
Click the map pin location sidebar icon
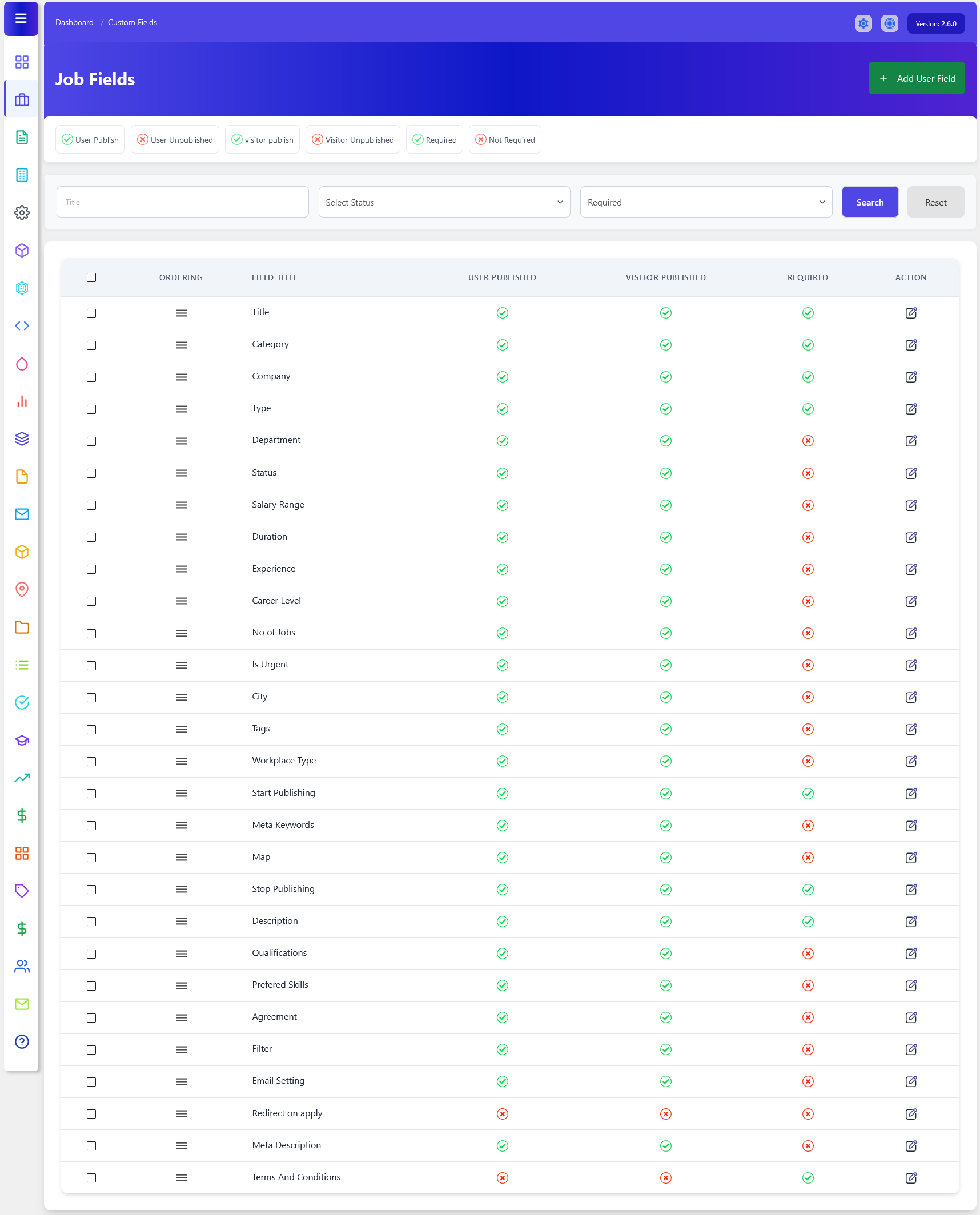tap(22, 589)
